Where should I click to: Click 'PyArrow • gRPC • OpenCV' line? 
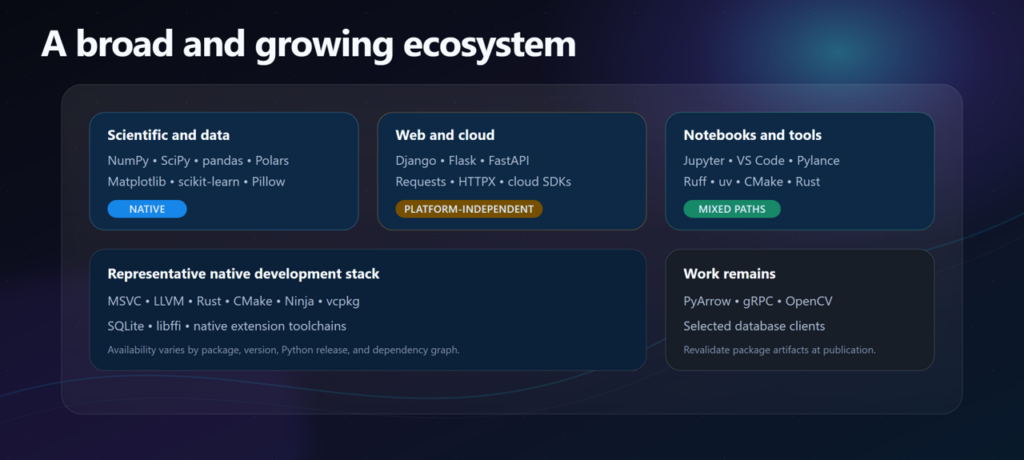coord(758,302)
